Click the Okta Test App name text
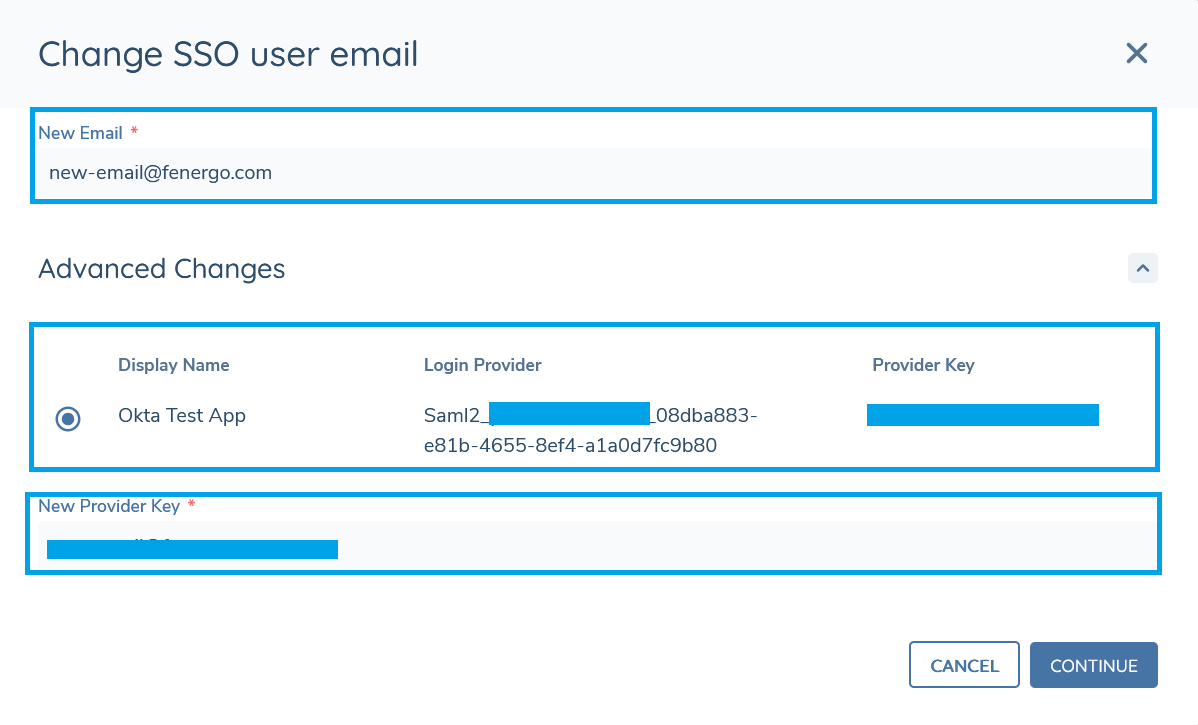 coord(182,416)
